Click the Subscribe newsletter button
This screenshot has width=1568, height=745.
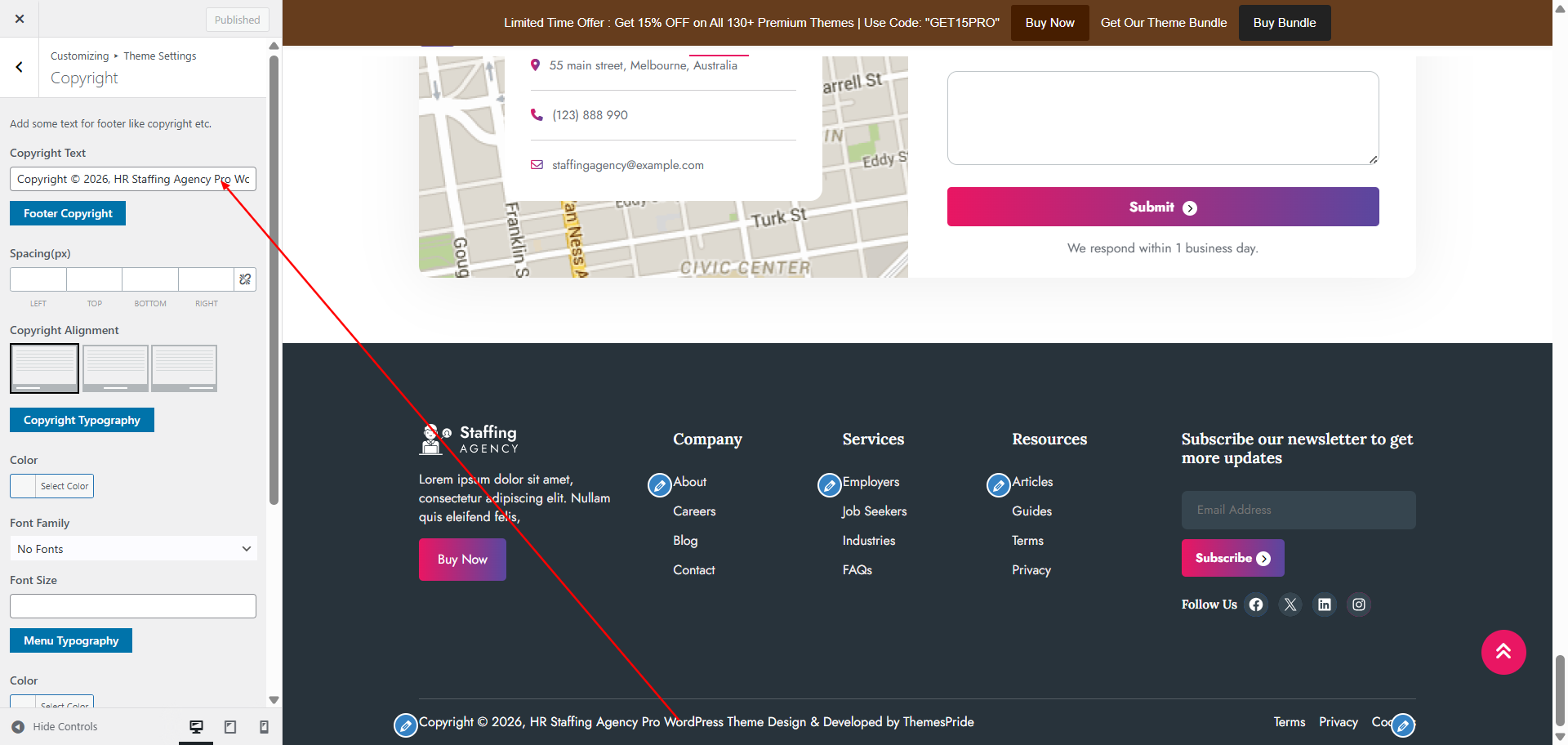[1232, 558]
